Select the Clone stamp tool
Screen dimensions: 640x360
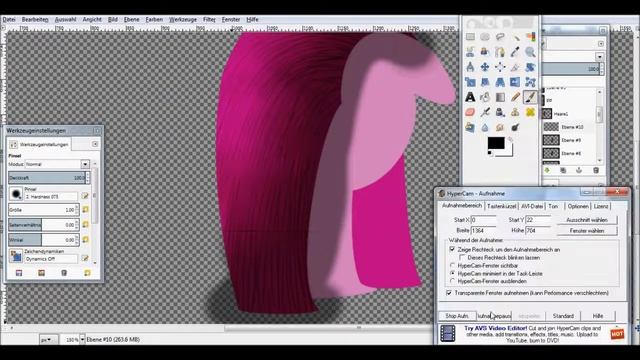515,112
